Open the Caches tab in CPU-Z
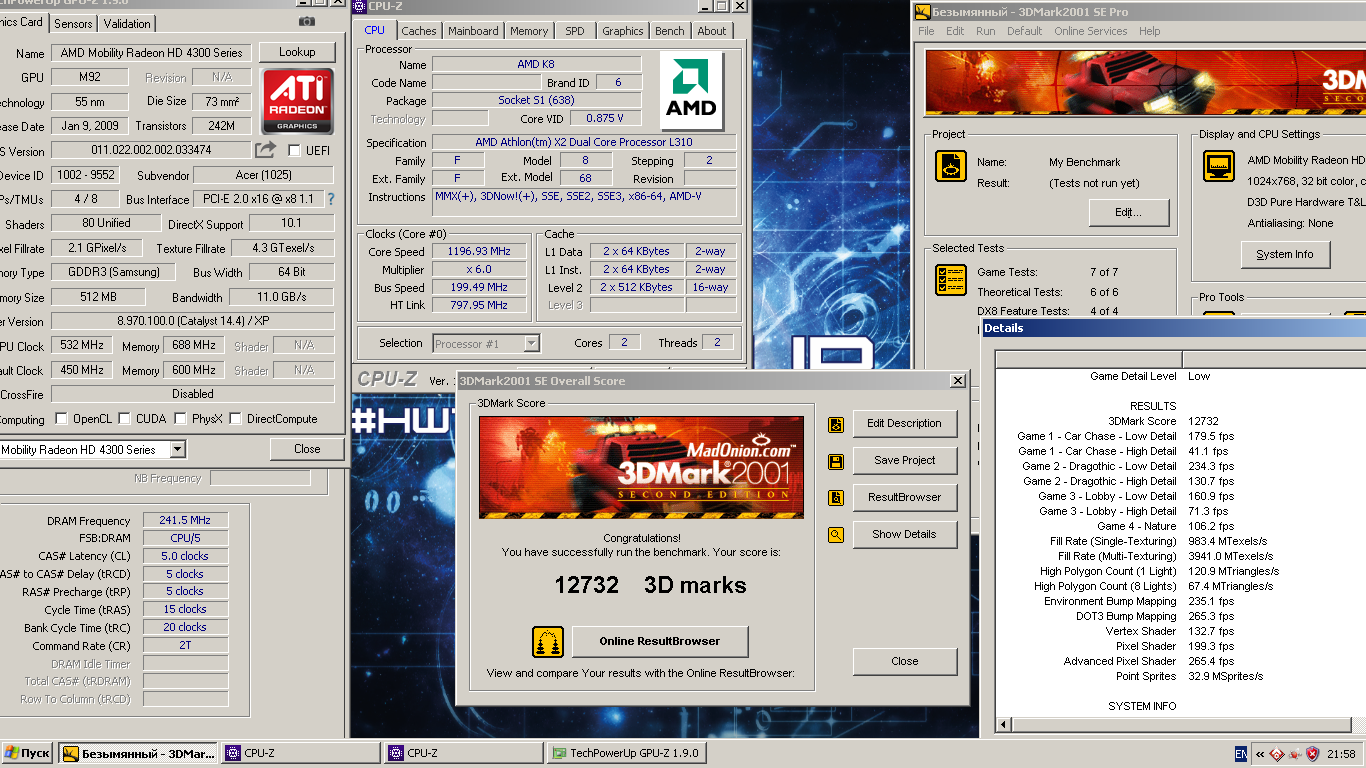 point(419,31)
